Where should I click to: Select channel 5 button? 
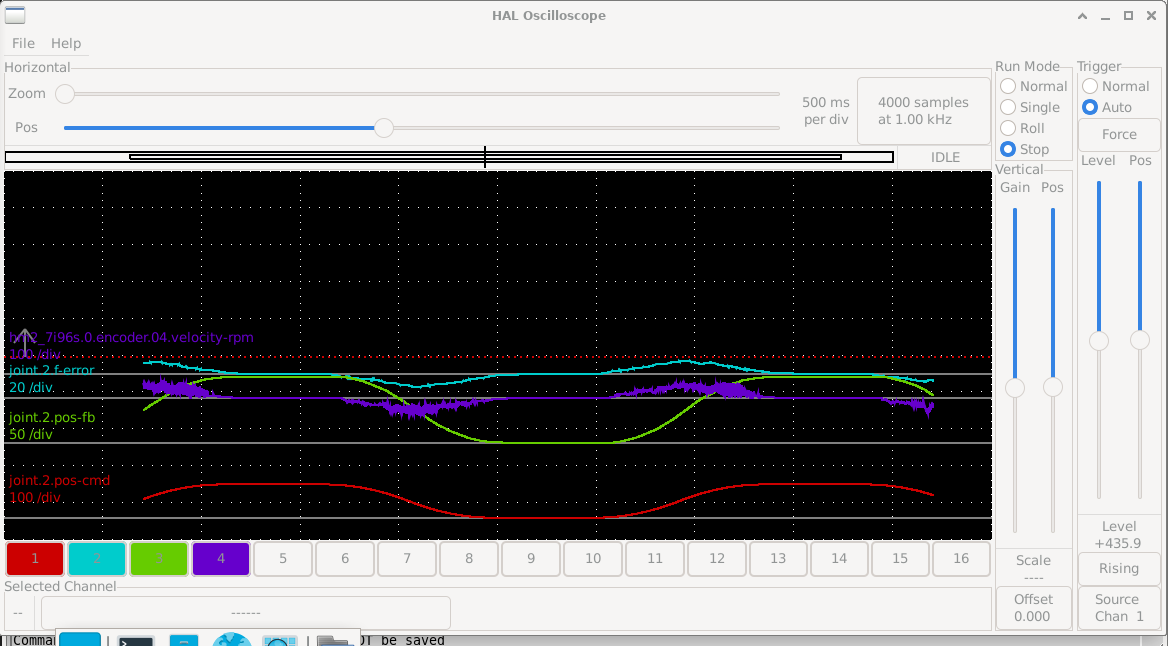(x=283, y=558)
